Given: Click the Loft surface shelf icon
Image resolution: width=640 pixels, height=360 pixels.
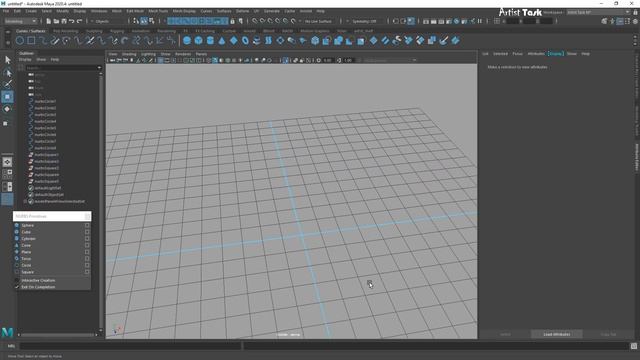Looking at the screenshot, I should pyautogui.click(x=268, y=40).
